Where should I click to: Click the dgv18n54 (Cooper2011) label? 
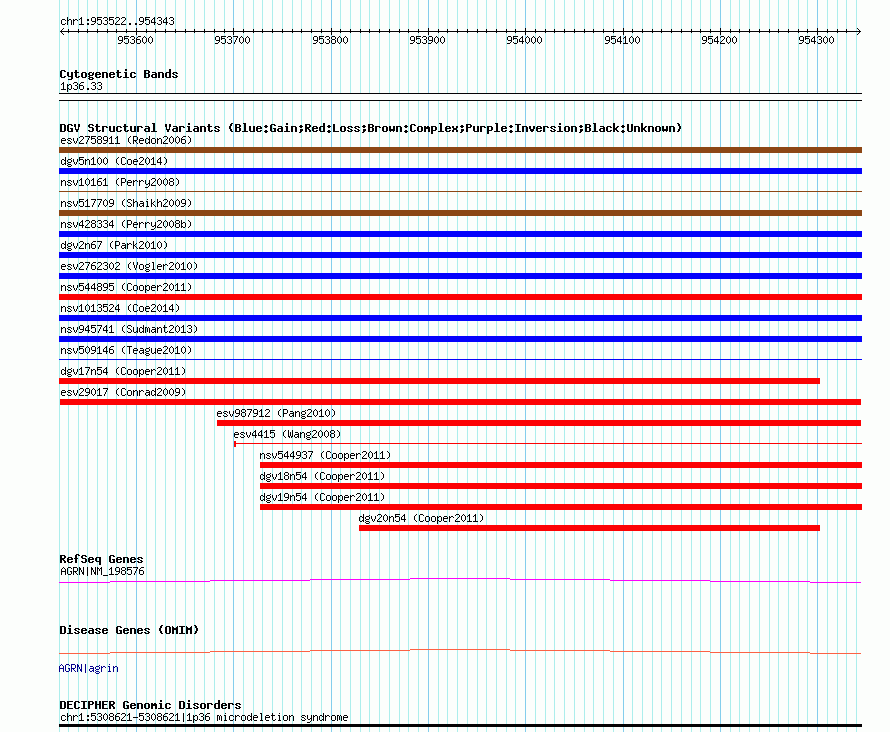(x=322, y=476)
